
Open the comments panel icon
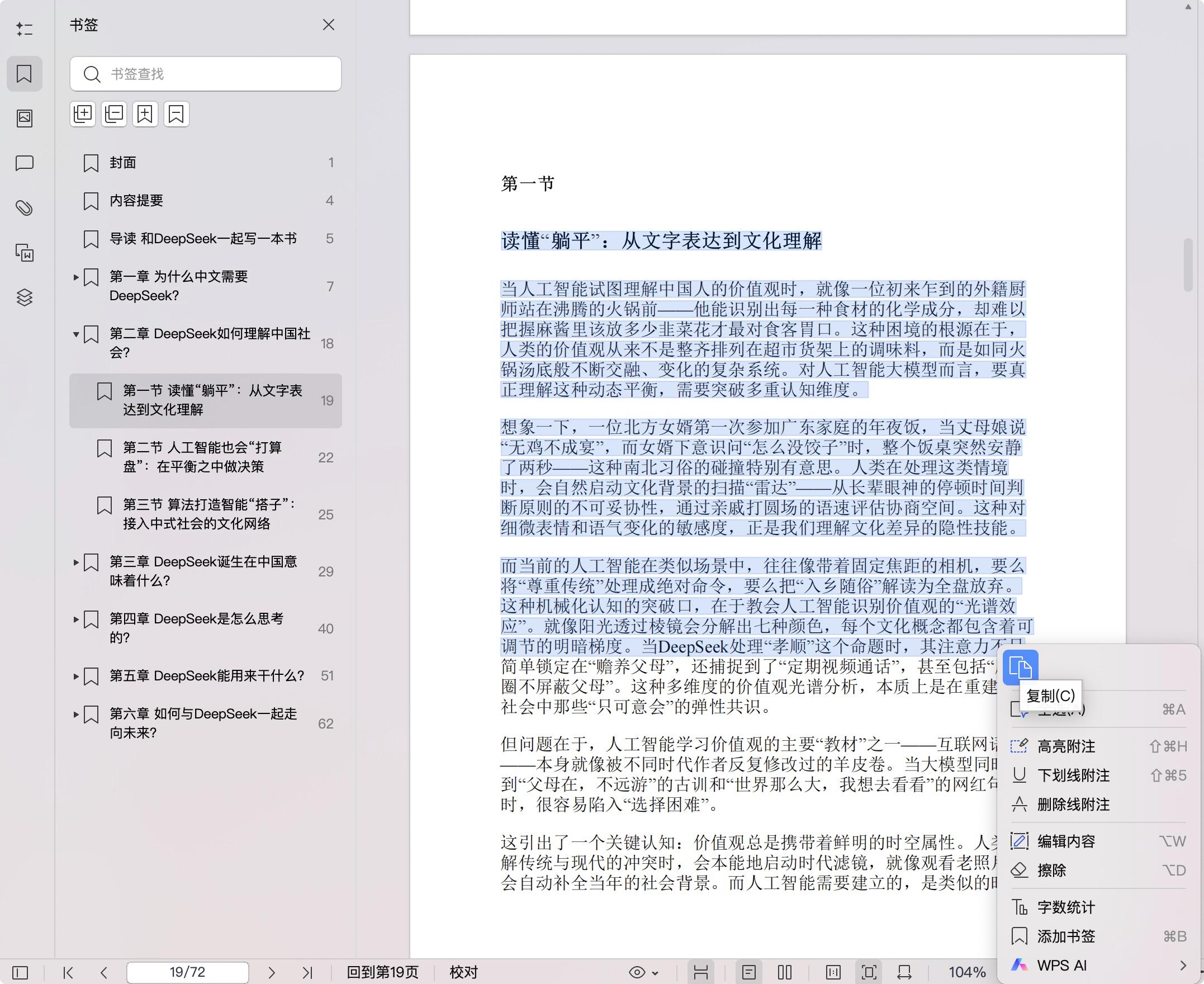[25, 163]
